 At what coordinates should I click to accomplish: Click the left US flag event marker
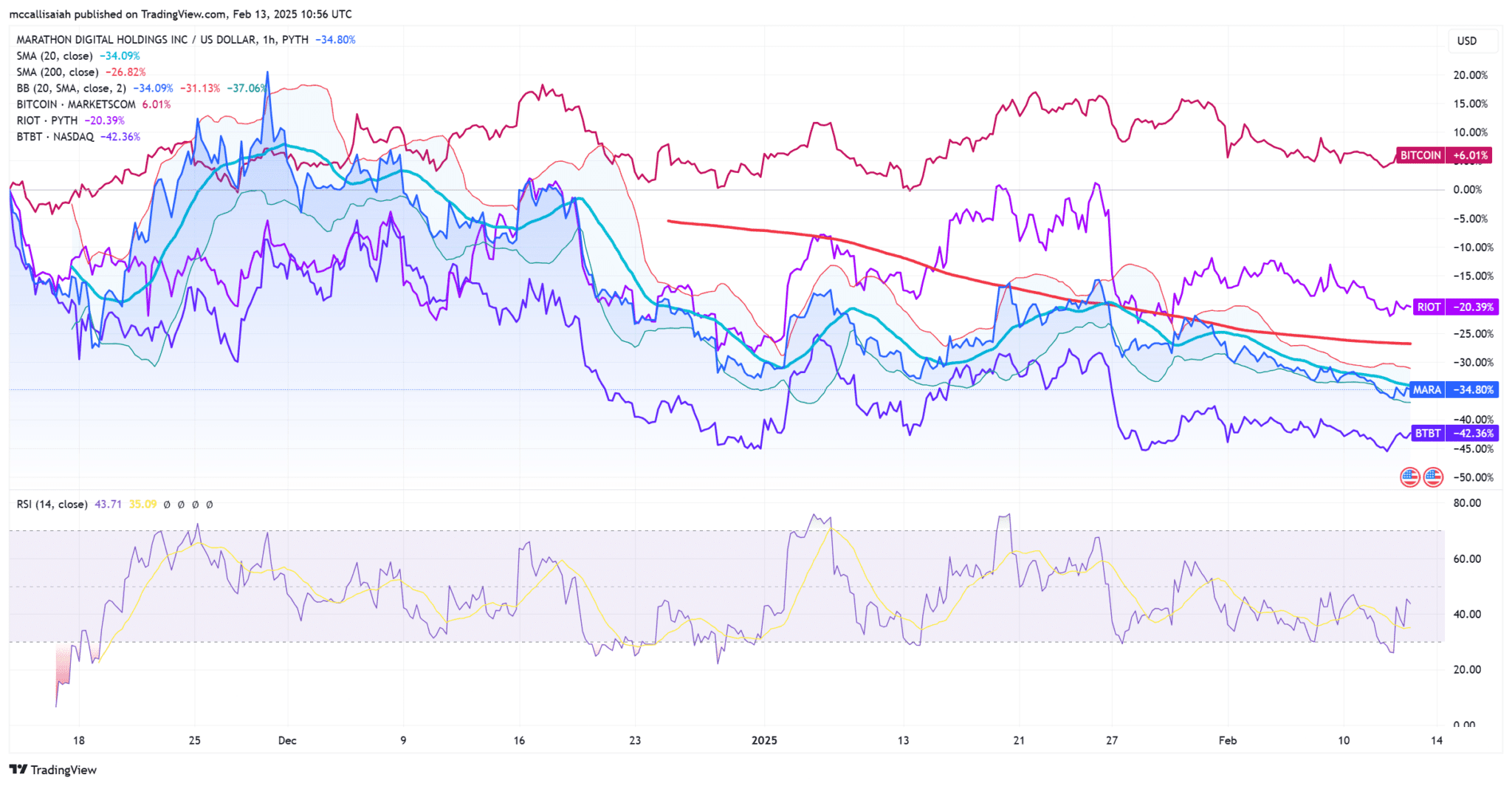point(1410,477)
